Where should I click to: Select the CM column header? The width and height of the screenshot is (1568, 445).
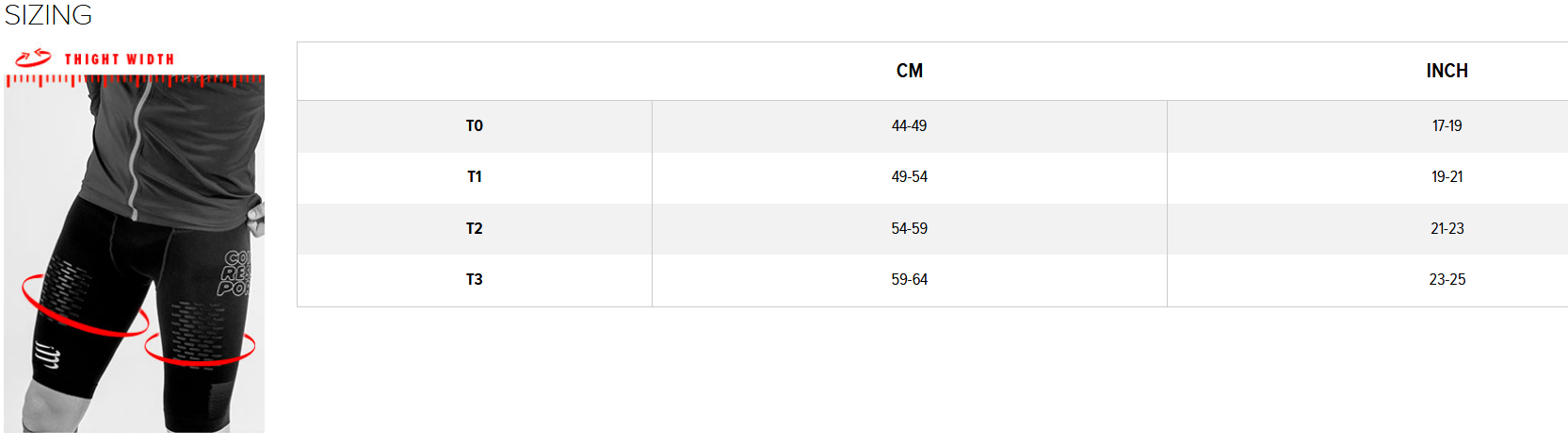[x=909, y=71]
